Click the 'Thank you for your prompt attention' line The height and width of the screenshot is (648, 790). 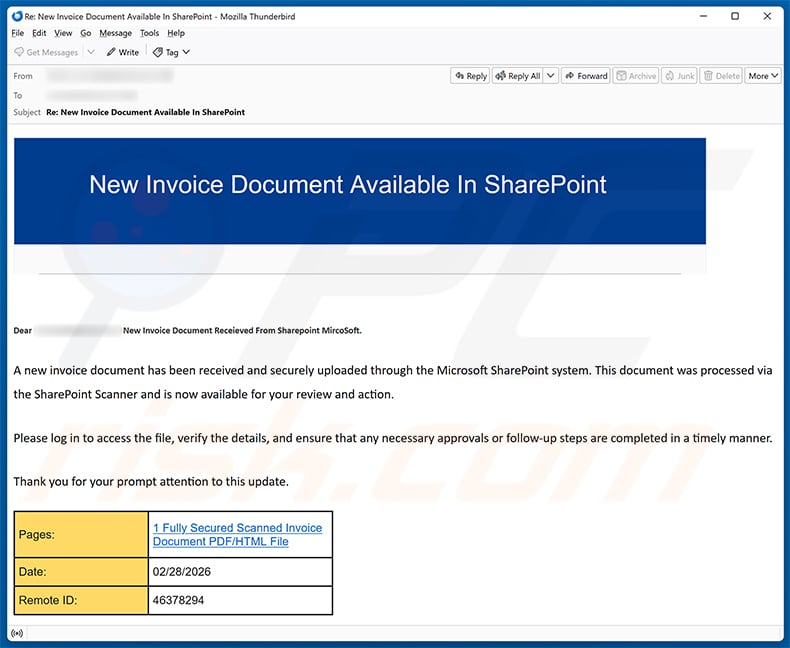tap(151, 482)
